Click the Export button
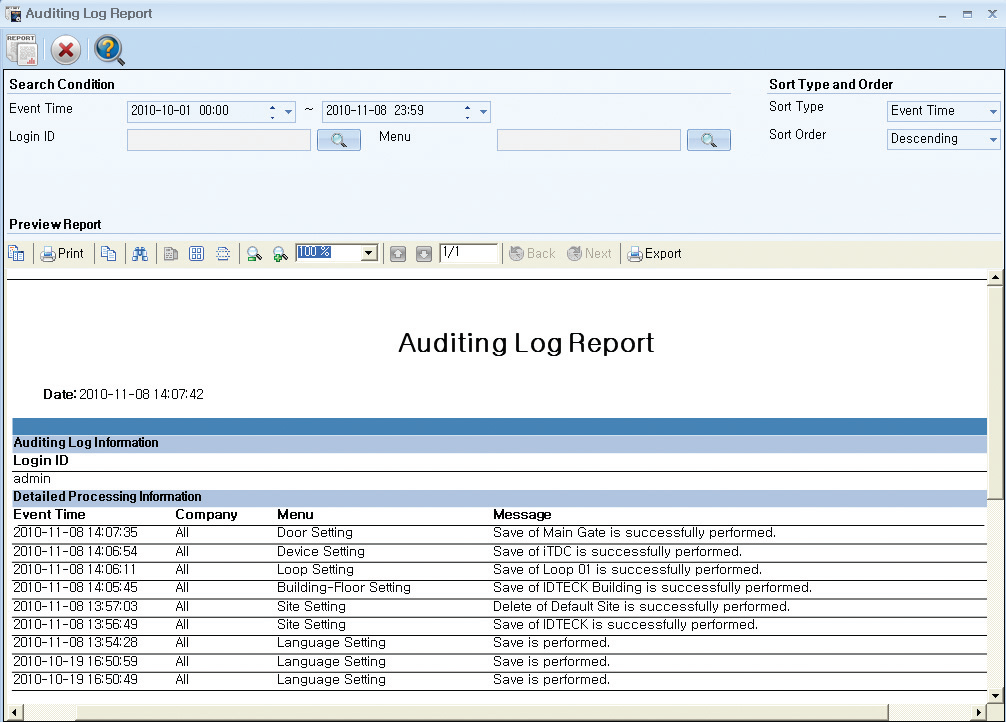Viewport: 1006px width, 722px height. tap(654, 254)
